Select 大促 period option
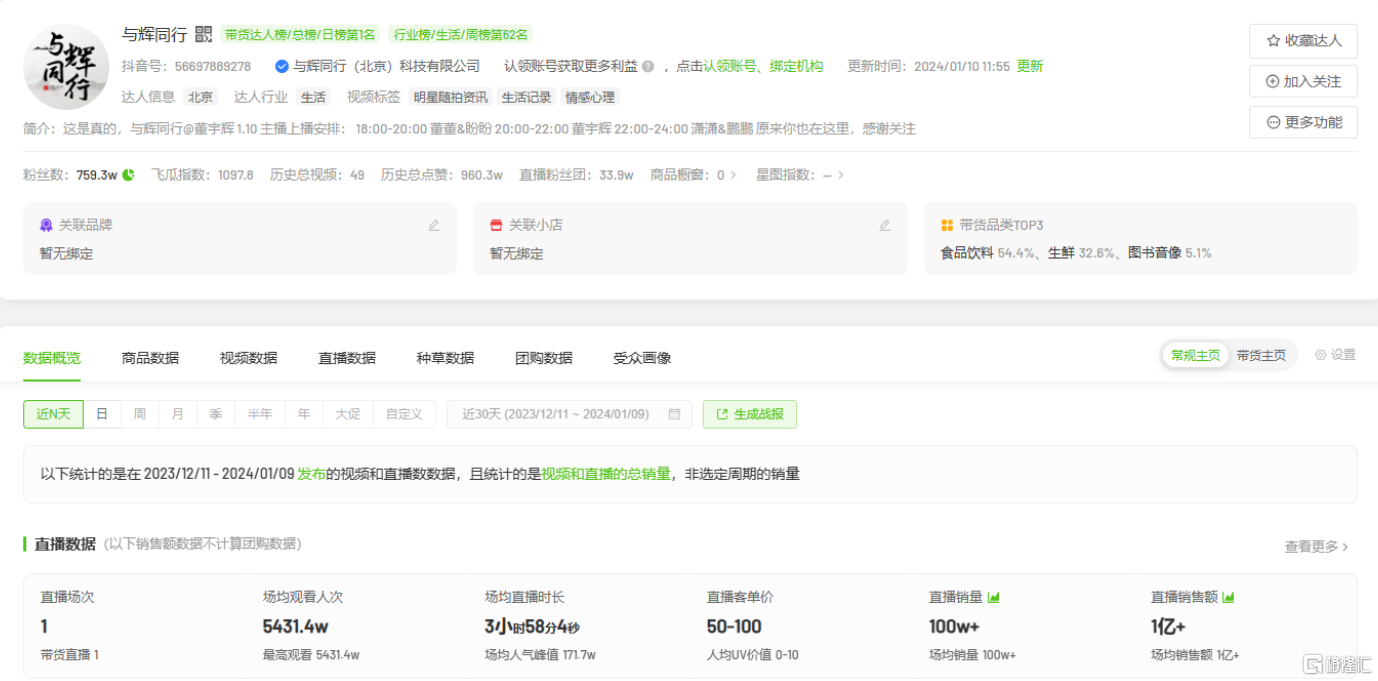 click(x=348, y=414)
